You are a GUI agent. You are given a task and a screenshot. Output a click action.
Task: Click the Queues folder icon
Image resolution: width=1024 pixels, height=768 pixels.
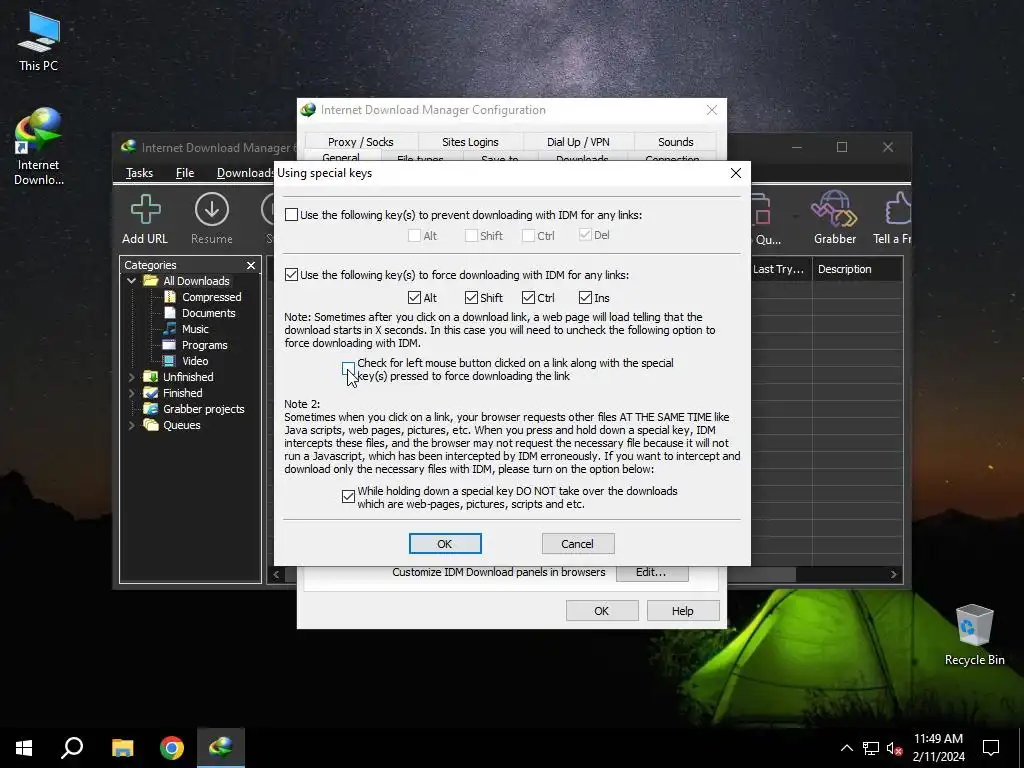pyautogui.click(x=151, y=425)
